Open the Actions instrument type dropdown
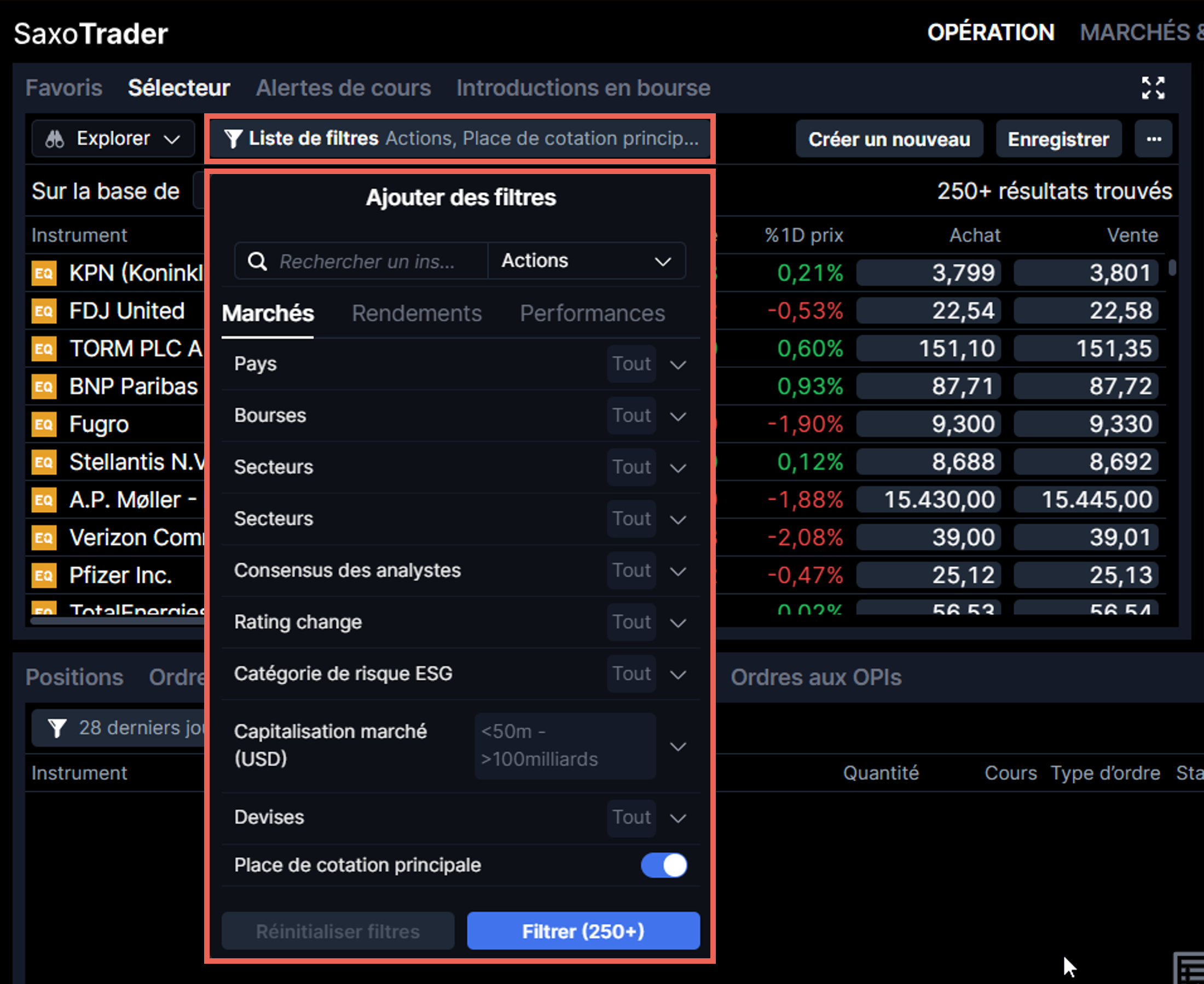Screen dimensions: 1204x984 pyautogui.click(x=586, y=261)
